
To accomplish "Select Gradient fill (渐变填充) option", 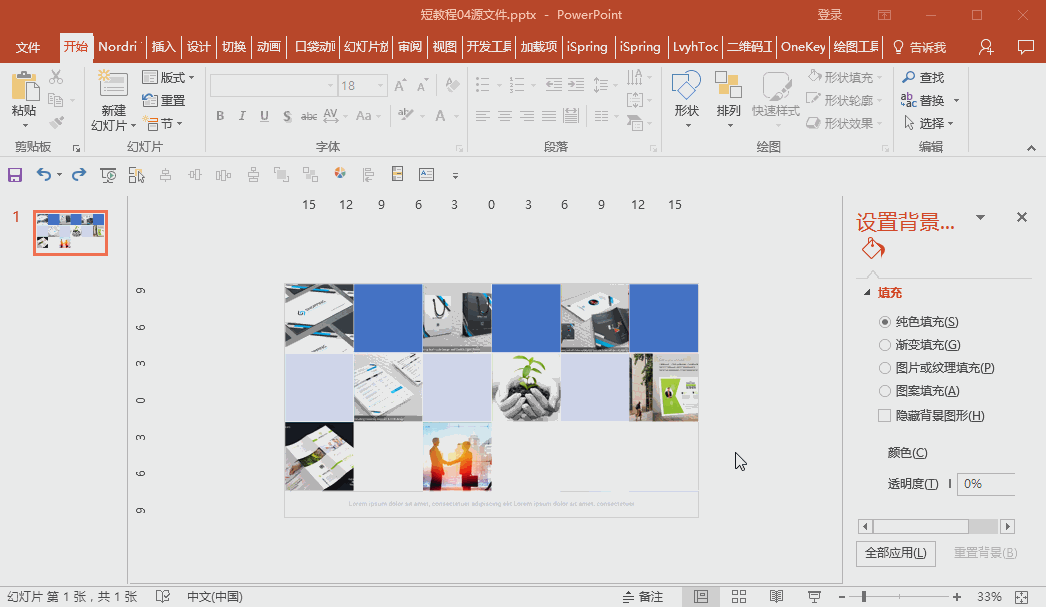I will click(x=919, y=345).
